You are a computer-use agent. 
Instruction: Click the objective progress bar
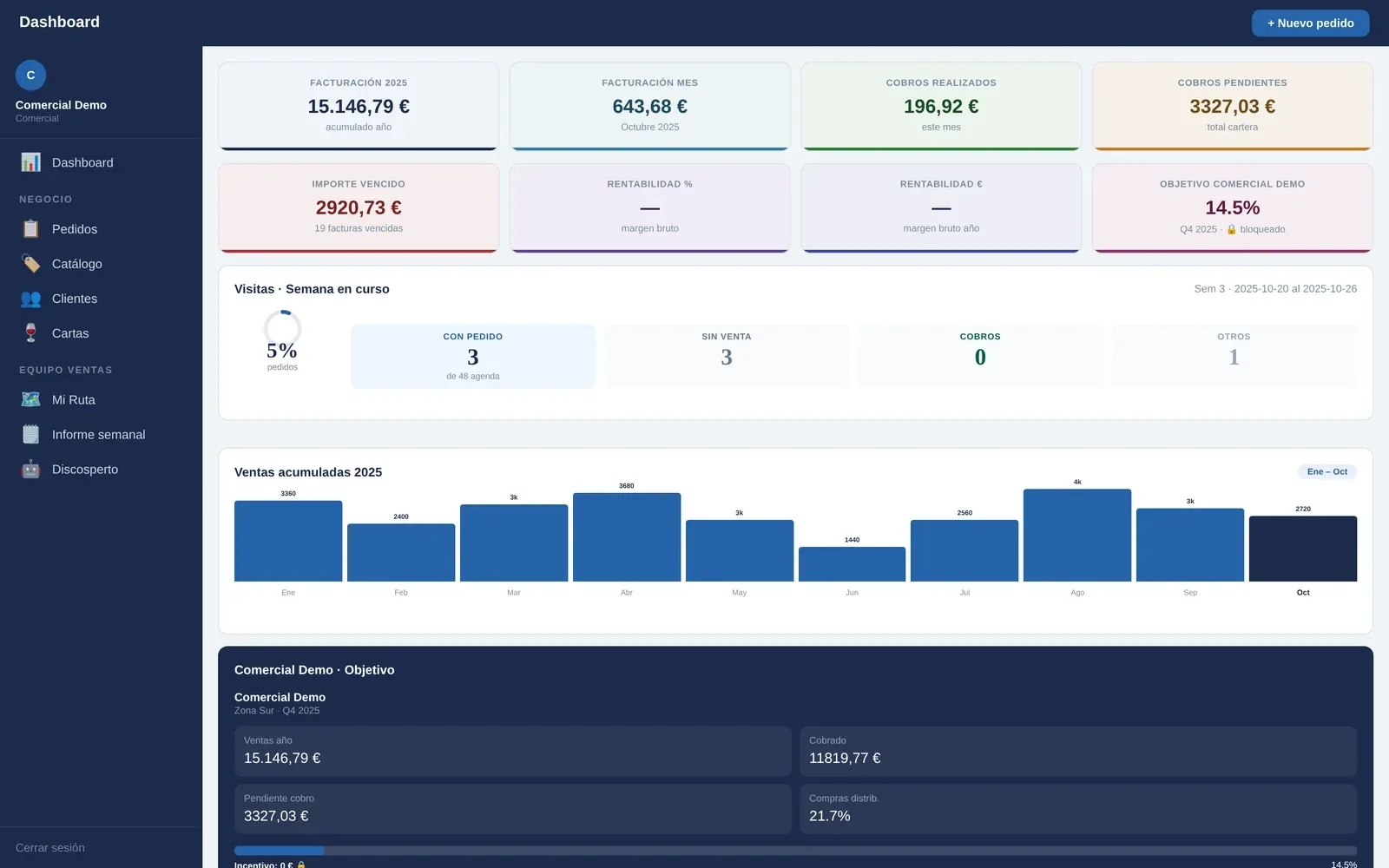click(795, 851)
